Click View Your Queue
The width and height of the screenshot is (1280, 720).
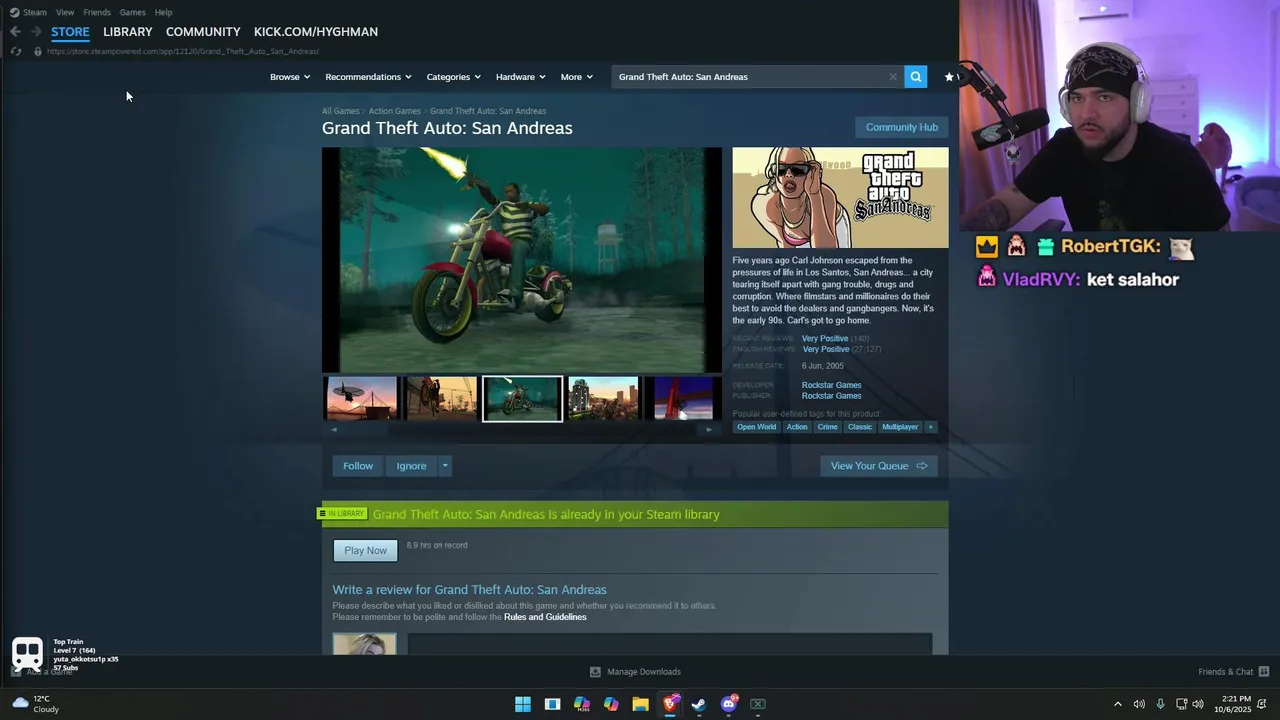pos(879,466)
